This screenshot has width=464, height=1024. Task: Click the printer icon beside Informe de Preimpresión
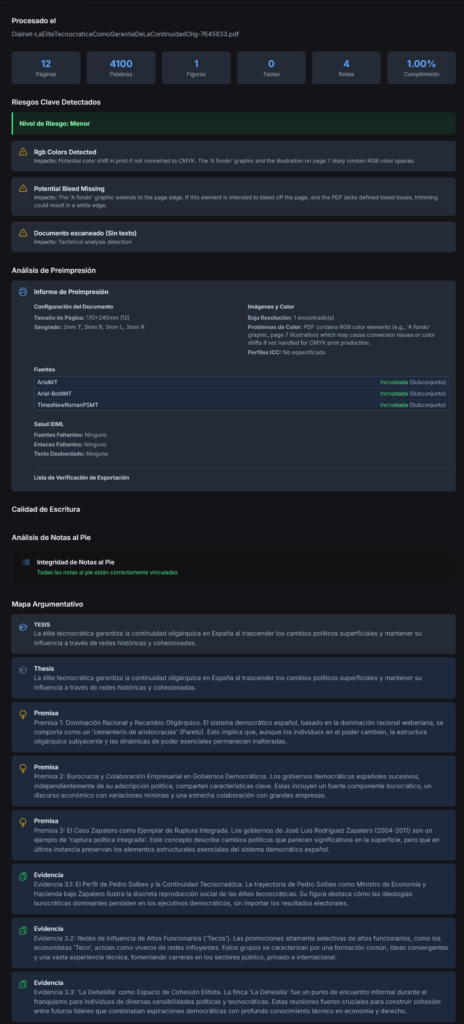[23, 292]
